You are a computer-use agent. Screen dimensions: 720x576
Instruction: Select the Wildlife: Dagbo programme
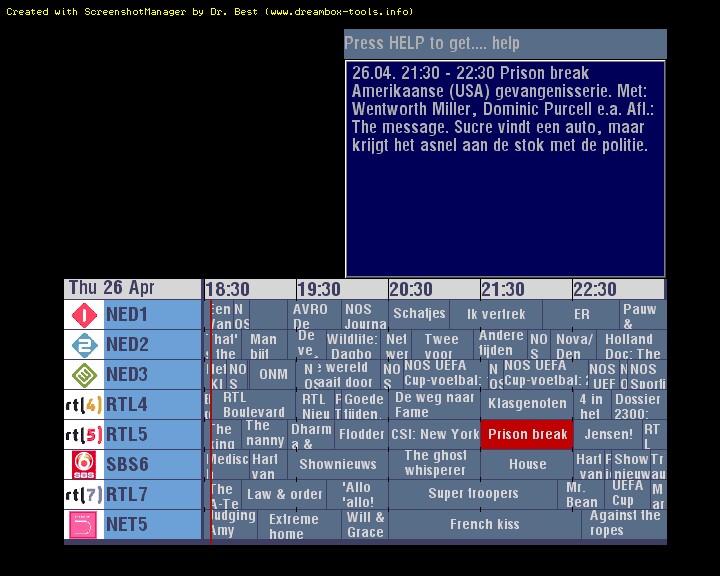pos(353,344)
